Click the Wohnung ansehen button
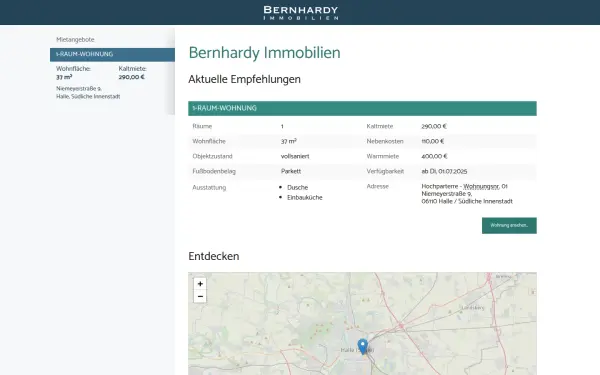The height and width of the screenshot is (375, 600). (x=509, y=225)
